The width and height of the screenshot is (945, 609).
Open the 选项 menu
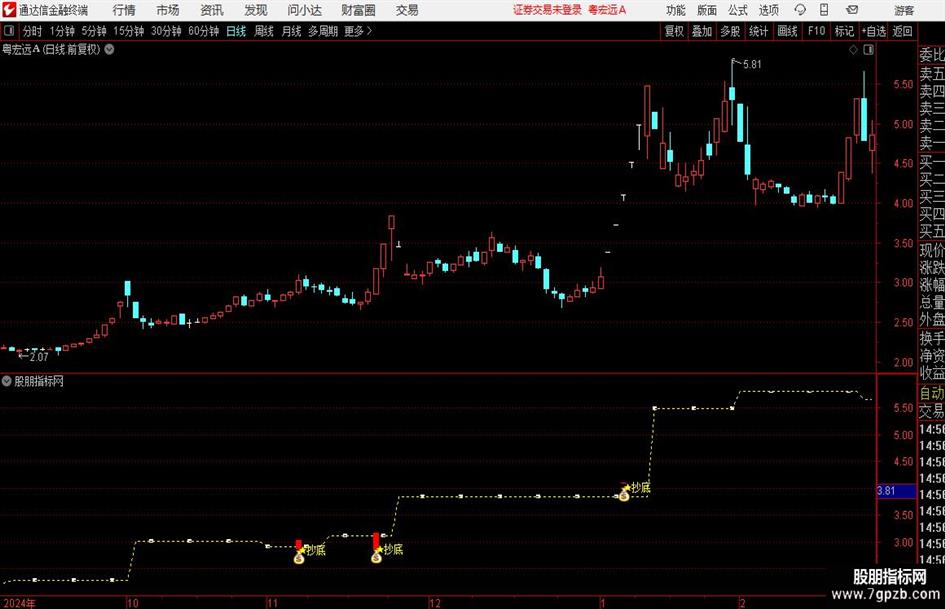point(768,10)
